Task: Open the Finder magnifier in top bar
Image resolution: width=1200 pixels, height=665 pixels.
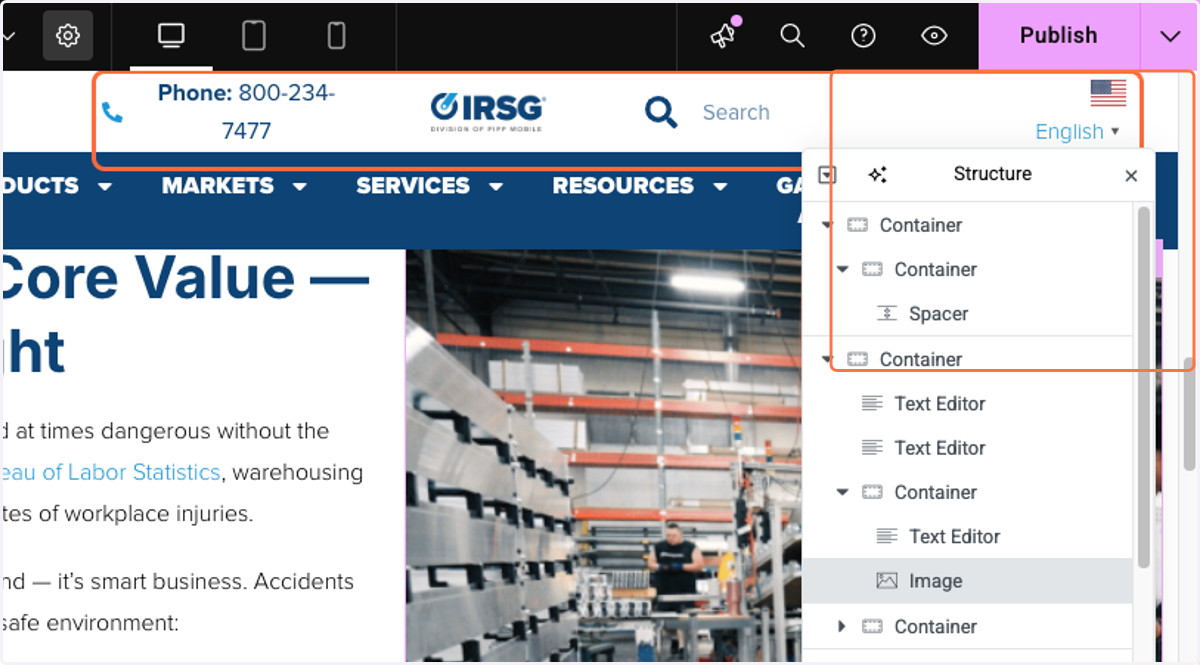Action: [792, 36]
